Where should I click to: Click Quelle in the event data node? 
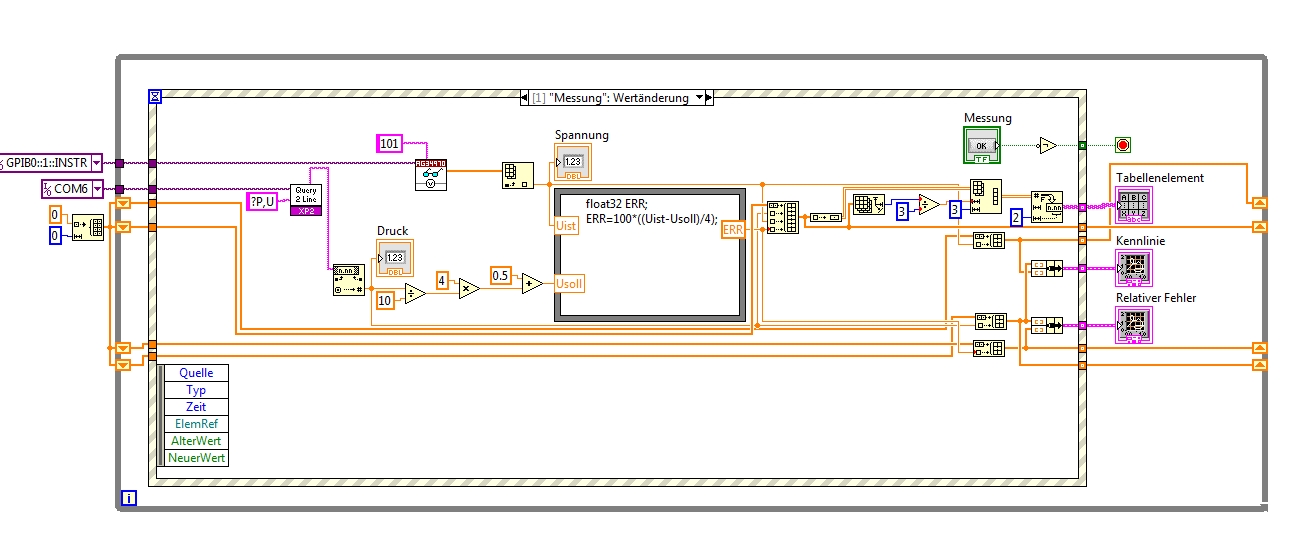(x=197, y=373)
